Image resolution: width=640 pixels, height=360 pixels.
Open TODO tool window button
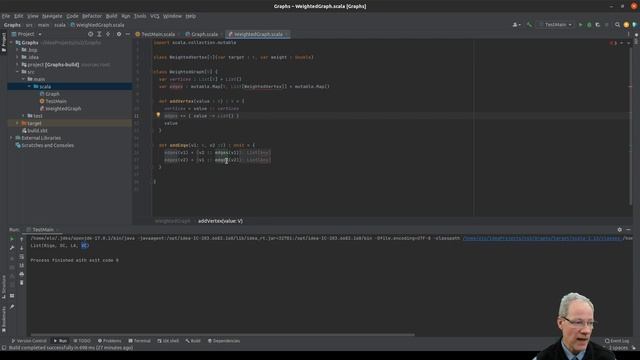(82, 341)
